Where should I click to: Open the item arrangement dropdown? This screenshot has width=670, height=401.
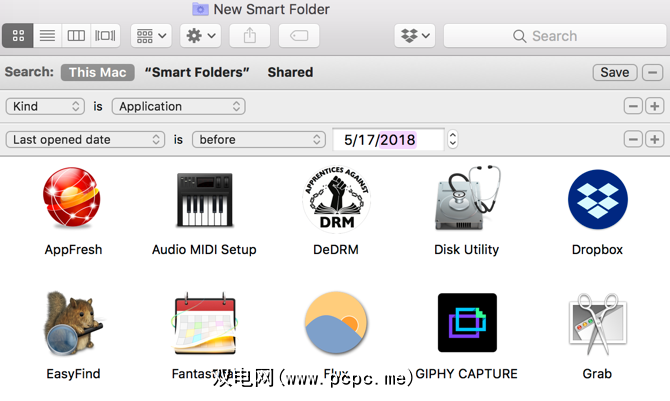(151, 35)
